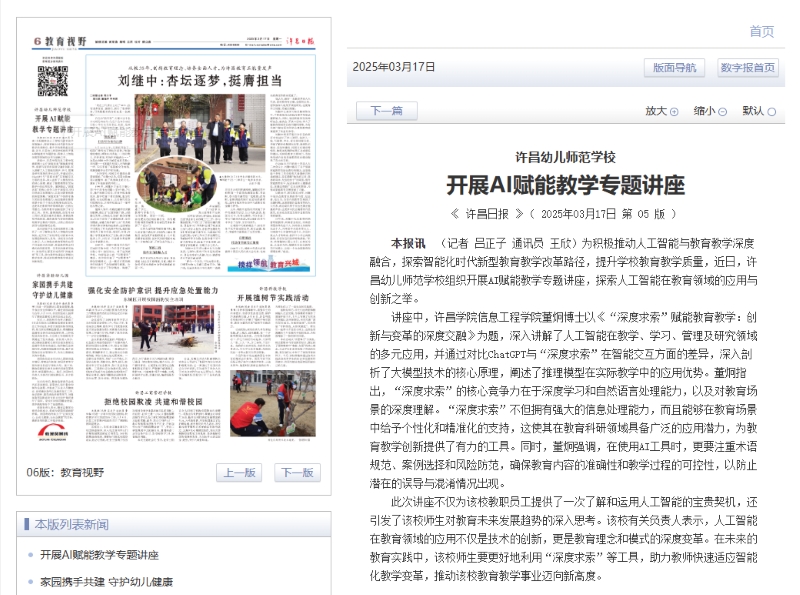800x595 pixels.
Task: Open 开展AI赋能教学专题讲座 in the news list
Action: (99, 555)
